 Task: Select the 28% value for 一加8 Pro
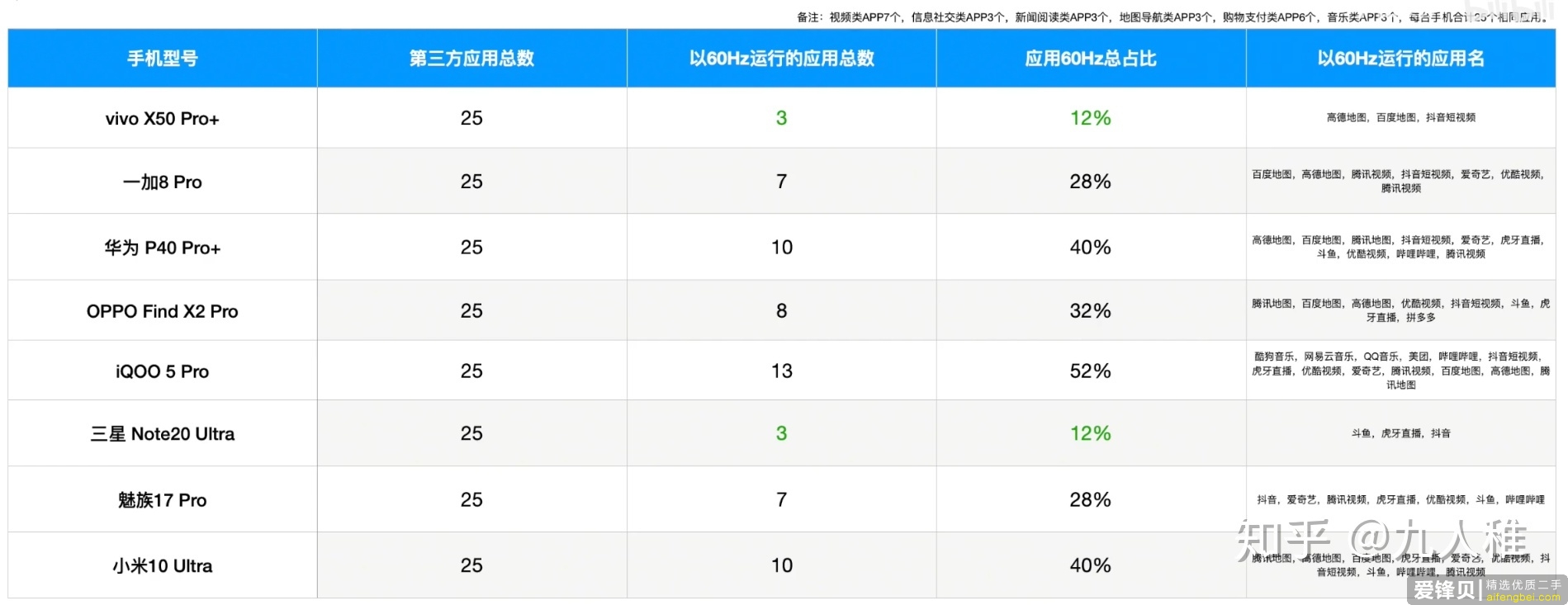coord(1090,182)
